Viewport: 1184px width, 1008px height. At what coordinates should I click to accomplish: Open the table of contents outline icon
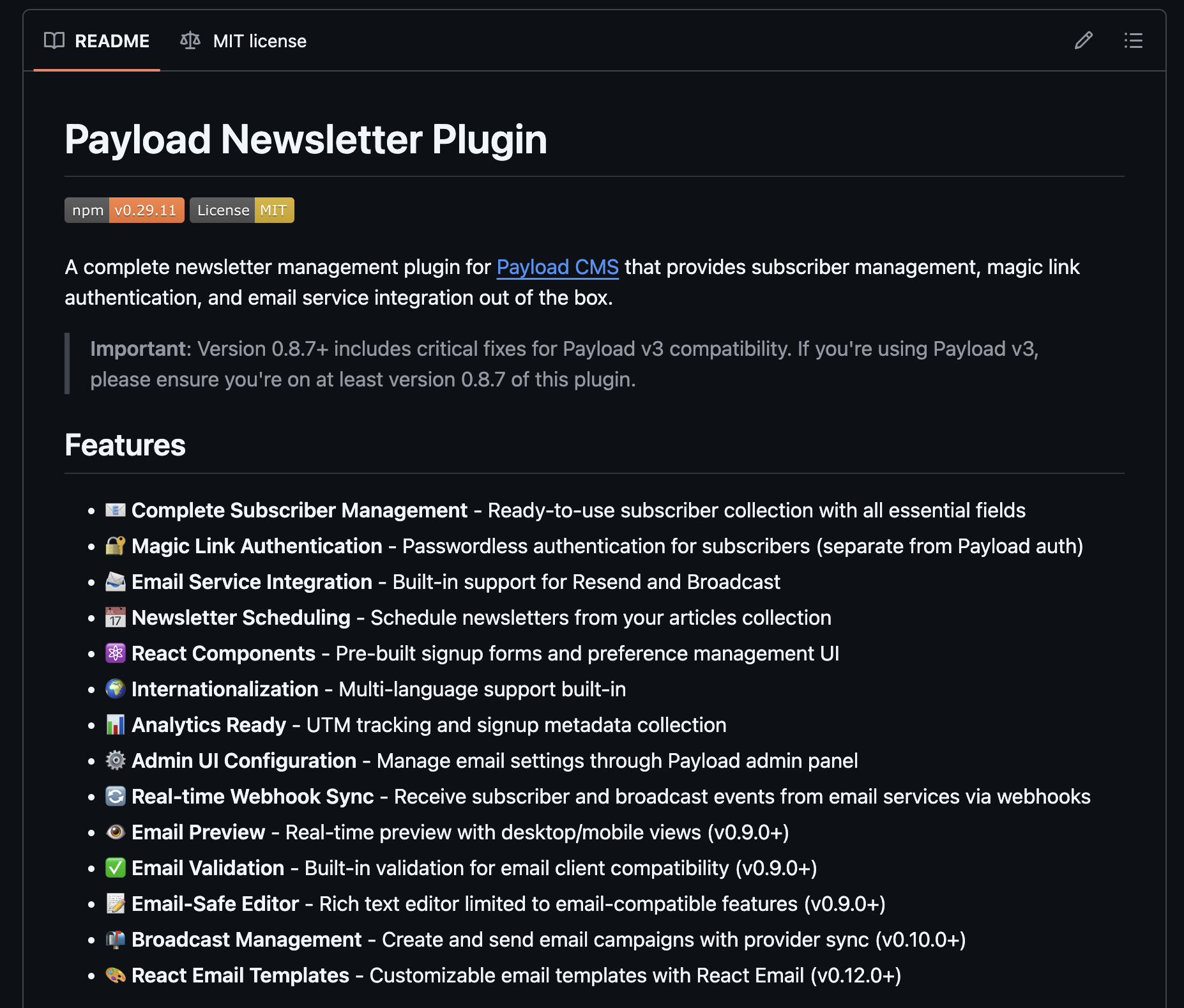(1134, 40)
